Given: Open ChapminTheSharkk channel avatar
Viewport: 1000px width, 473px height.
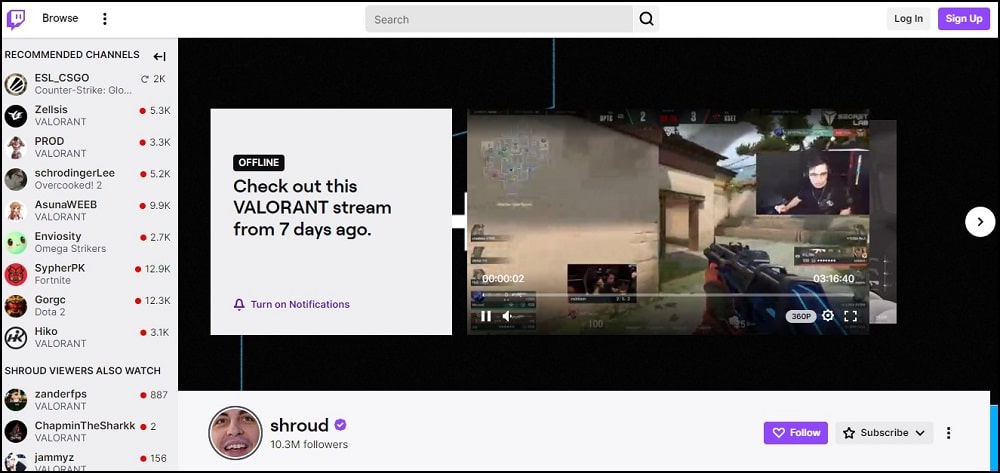Looking at the screenshot, I should pyautogui.click(x=16, y=432).
